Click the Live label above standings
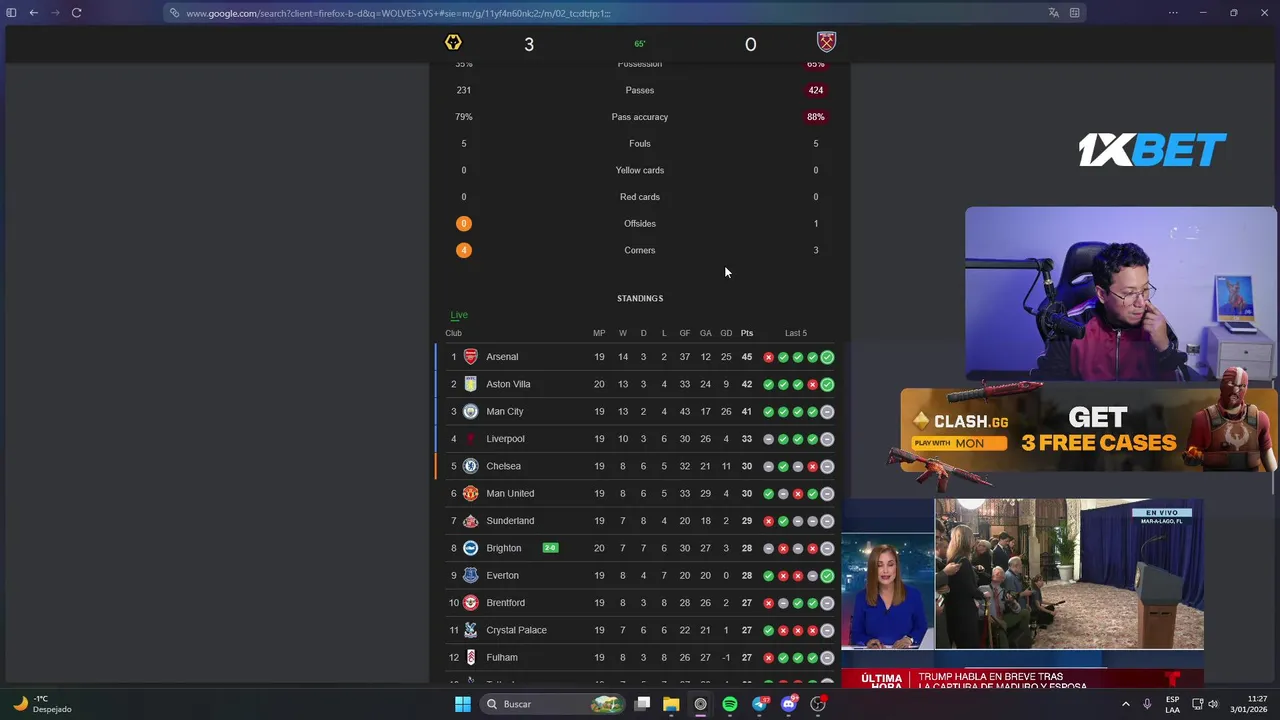 click(459, 315)
